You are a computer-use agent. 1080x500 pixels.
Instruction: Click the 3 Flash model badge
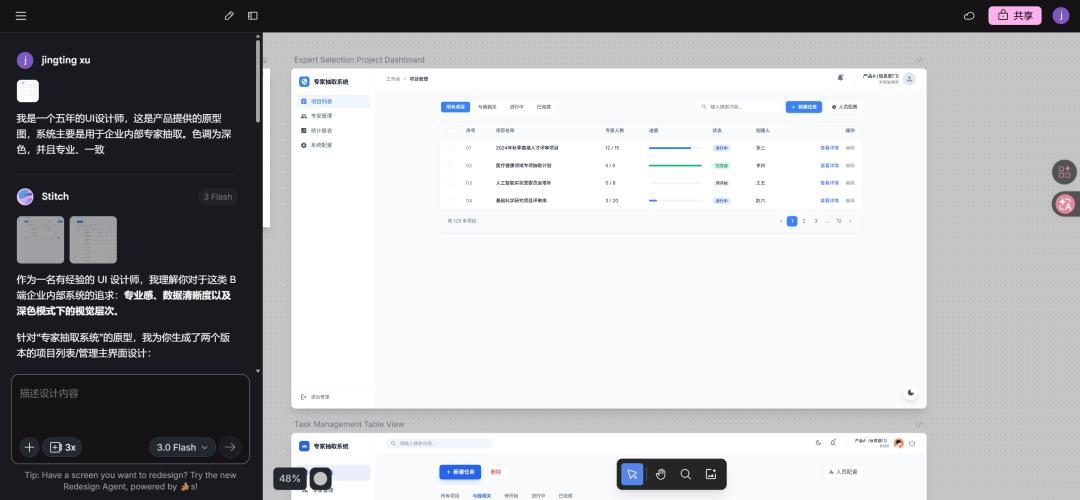pos(218,197)
